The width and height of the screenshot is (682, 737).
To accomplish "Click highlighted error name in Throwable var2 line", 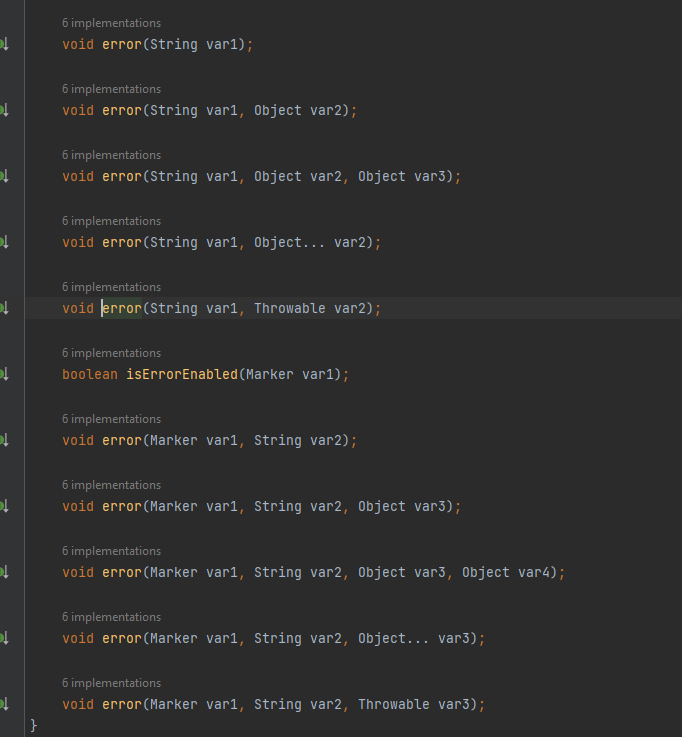I will tap(122, 308).
